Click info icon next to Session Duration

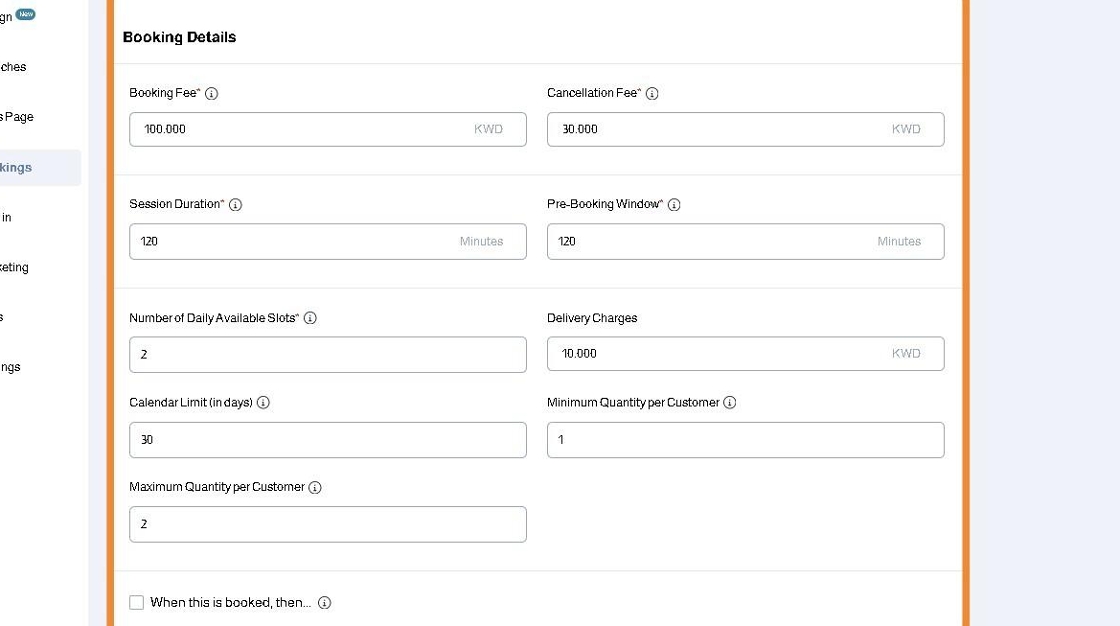click(x=236, y=205)
